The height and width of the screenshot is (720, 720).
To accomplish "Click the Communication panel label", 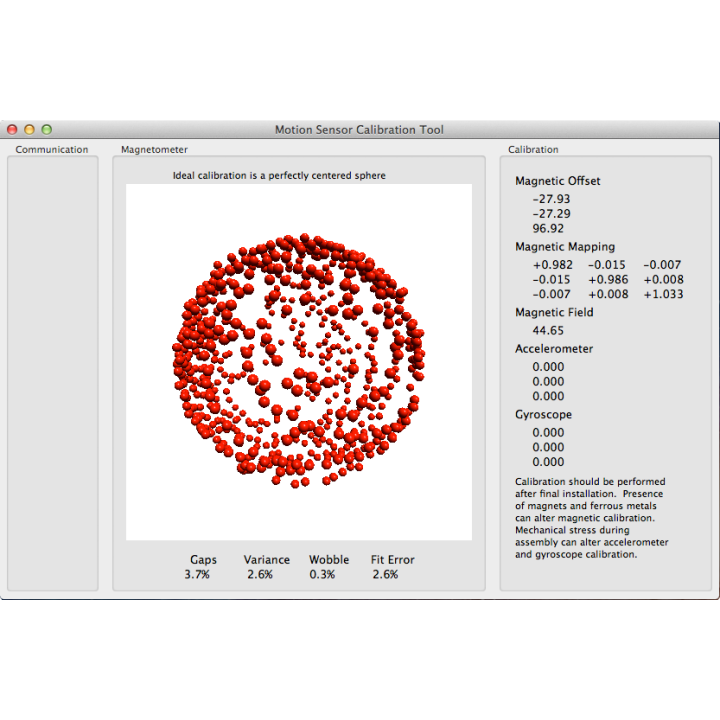I will coord(52,150).
